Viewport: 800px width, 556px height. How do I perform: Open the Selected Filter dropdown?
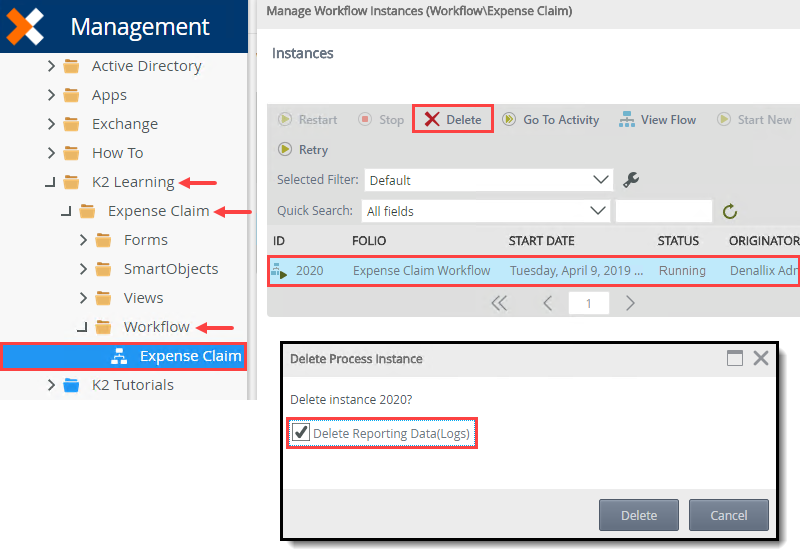point(488,180)
